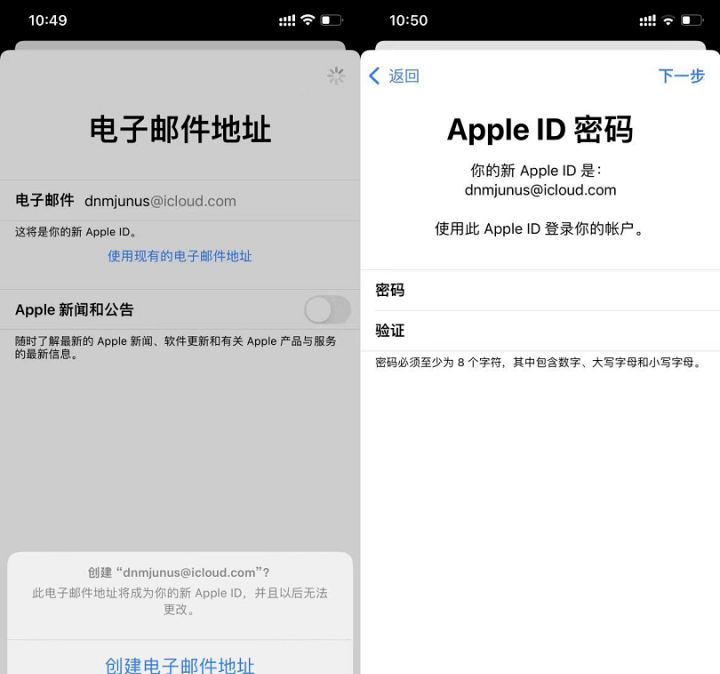Viewport: 720px width, 674px height.
Task: Tap signal bars in left status bar
Action: tap(287, 20)
